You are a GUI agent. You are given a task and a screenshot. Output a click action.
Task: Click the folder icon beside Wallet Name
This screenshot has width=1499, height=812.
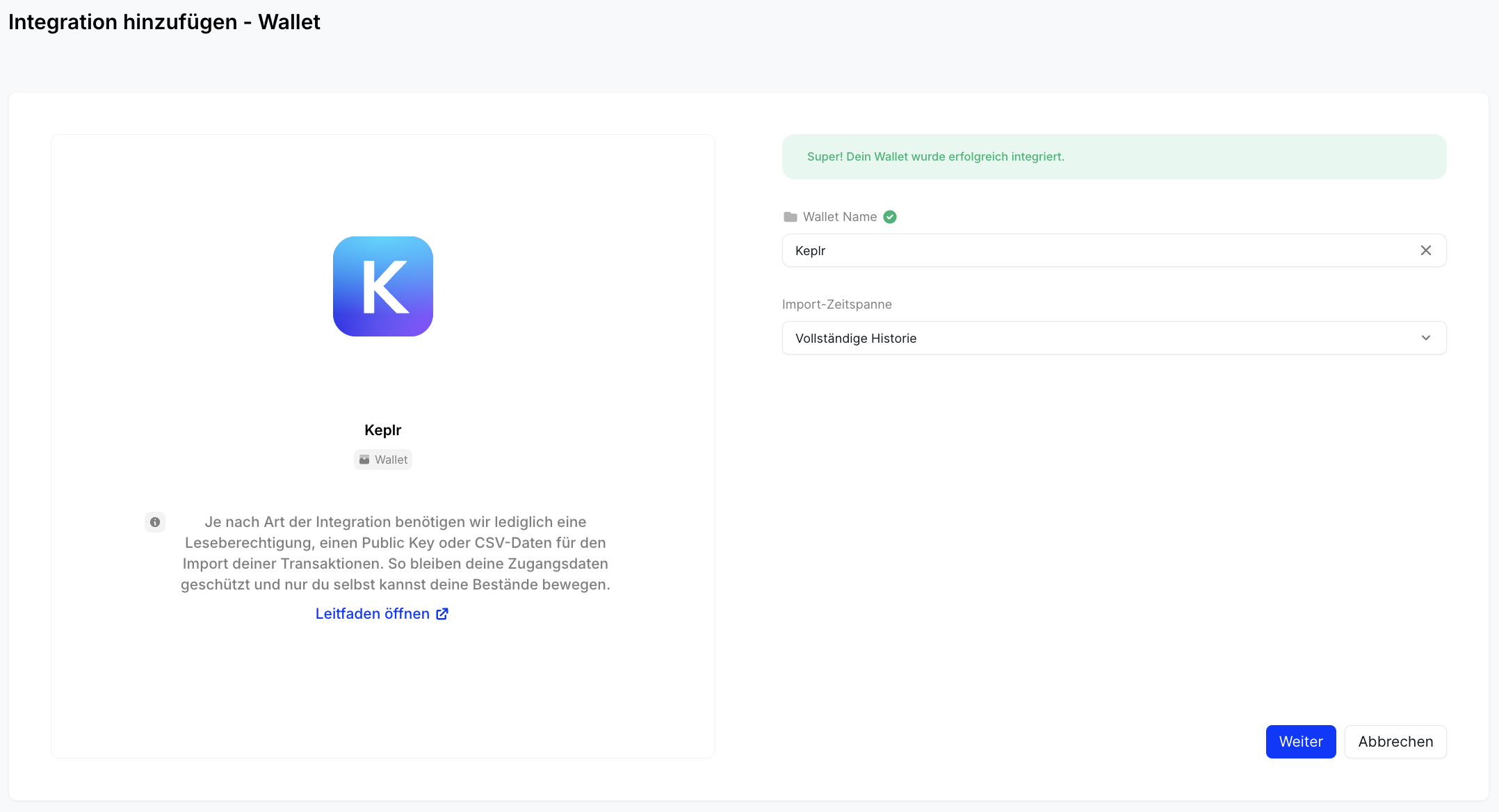click(791, 217)
